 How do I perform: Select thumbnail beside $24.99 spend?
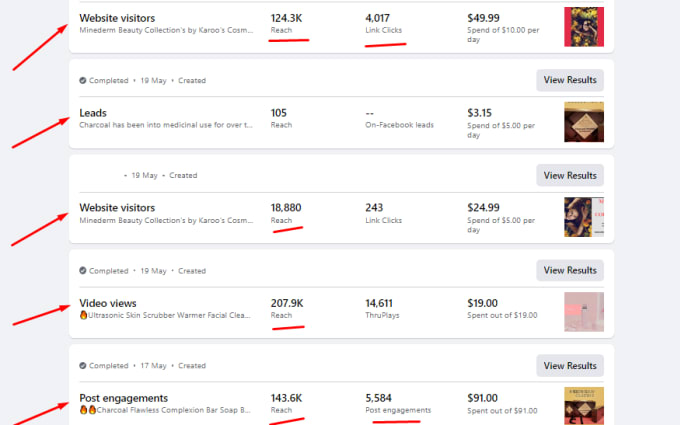point(584,217)
